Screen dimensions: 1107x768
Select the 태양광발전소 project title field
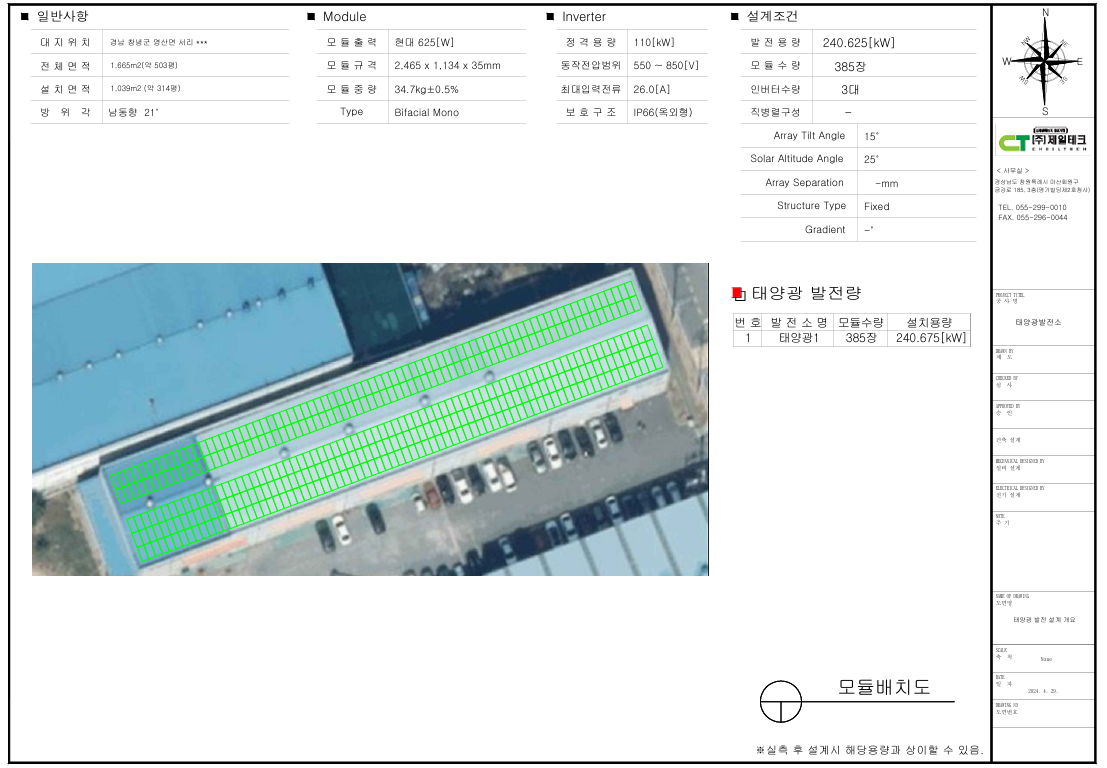point(1038,323)
